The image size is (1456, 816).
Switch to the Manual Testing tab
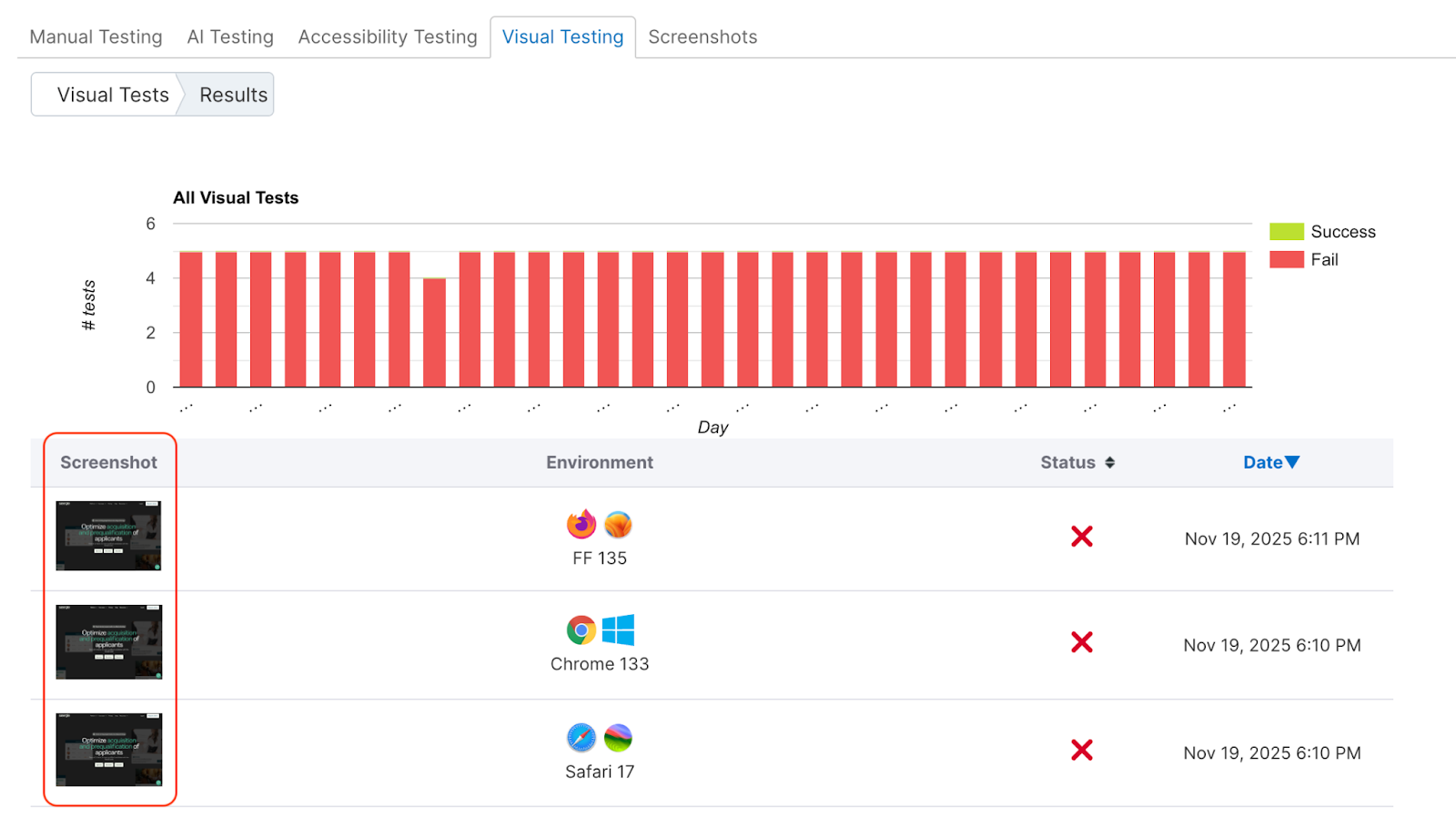(x=96, y=37)
